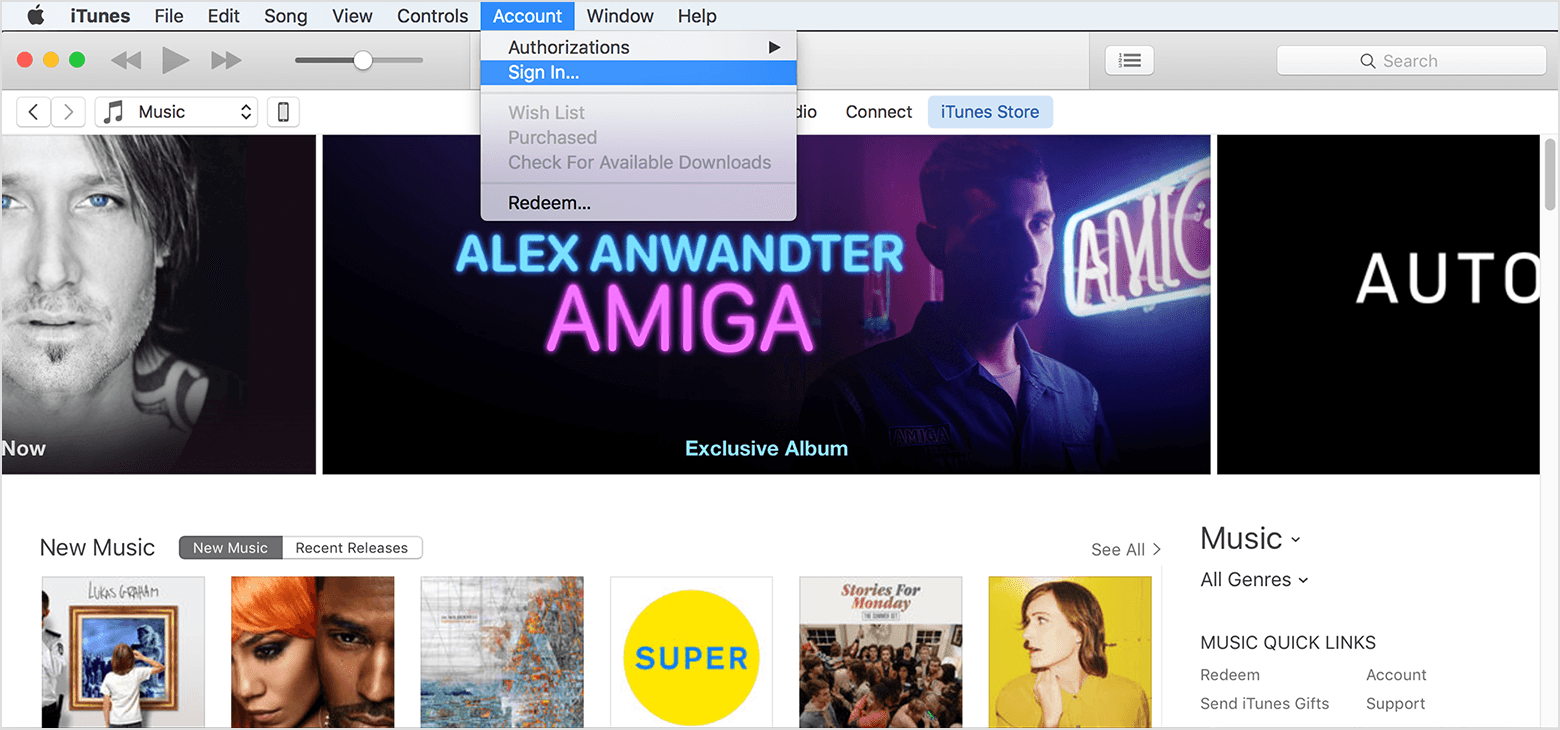Open the Lukas Graham album cover
This screenshot has width=1560, height=730.
tap(123, 652)
